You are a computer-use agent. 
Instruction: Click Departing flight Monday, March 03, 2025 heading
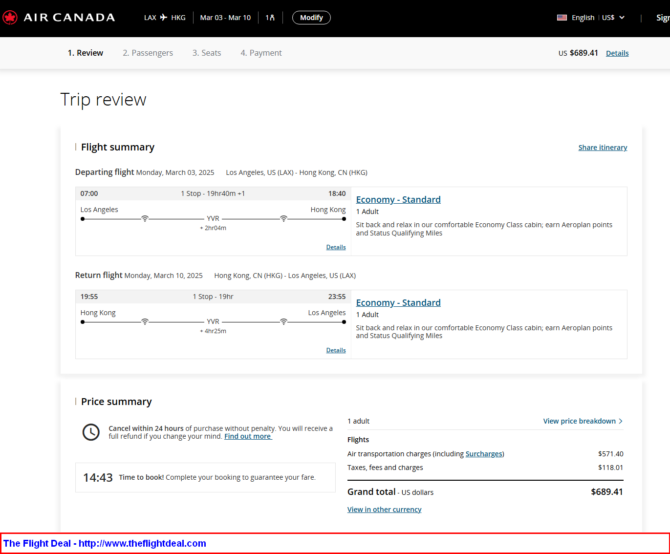point(144,172)
